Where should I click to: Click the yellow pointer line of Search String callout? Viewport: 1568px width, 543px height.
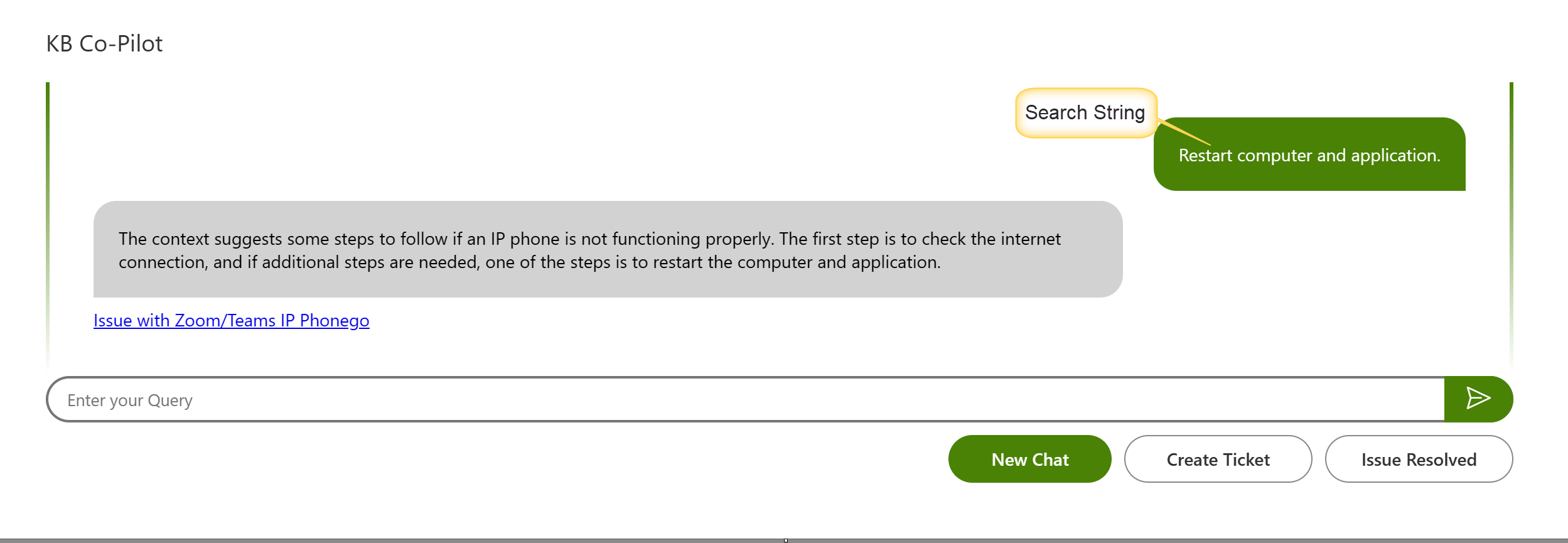(1183, 131)
